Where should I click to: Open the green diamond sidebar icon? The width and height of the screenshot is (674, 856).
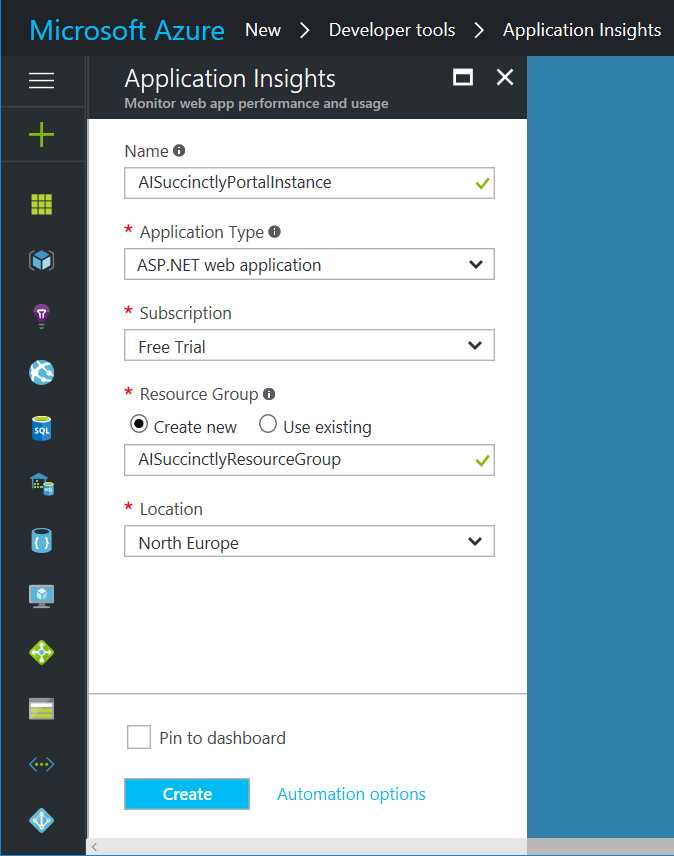(43, 651)
